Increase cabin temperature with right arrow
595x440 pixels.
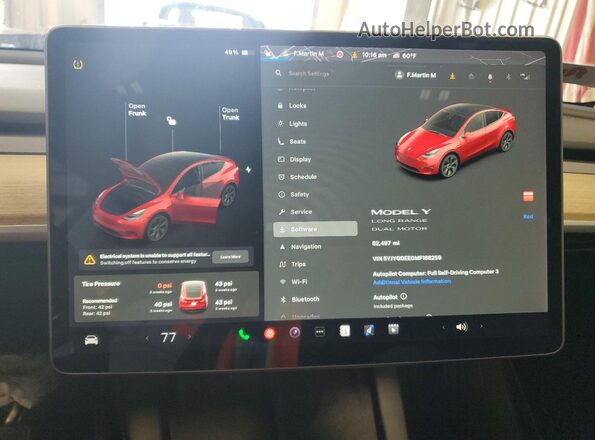click(x=189, y=337)
